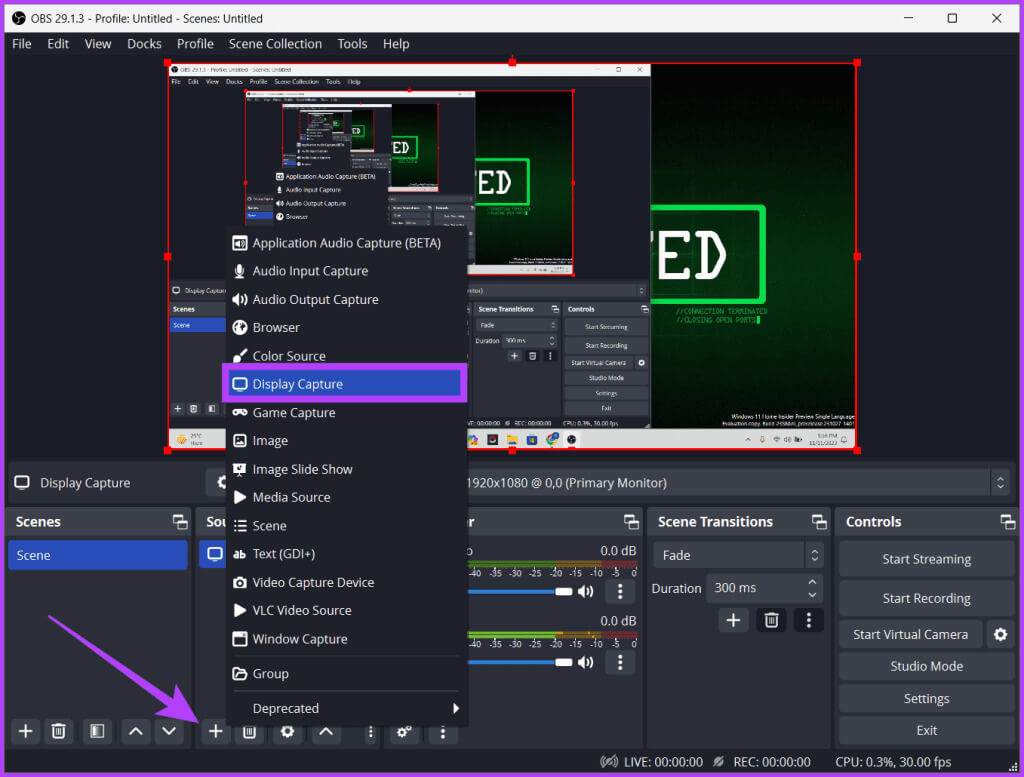Add a new scene with plus icon
Screen dimensions: 1024x777
coord(25,731)
